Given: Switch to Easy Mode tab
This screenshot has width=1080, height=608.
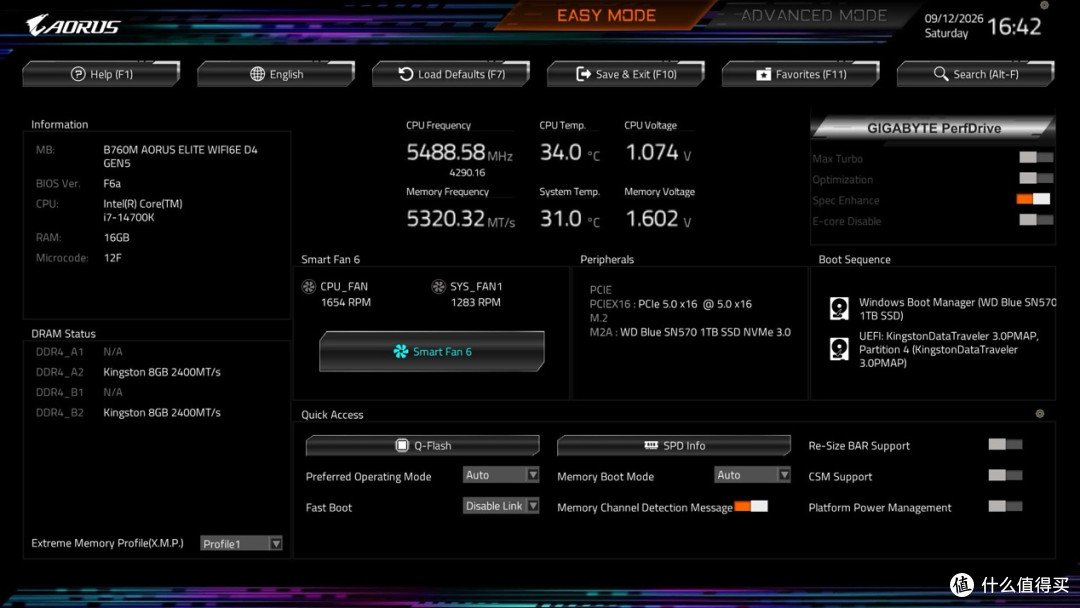Looking at the screenshot, I should (x=606, y=15).
